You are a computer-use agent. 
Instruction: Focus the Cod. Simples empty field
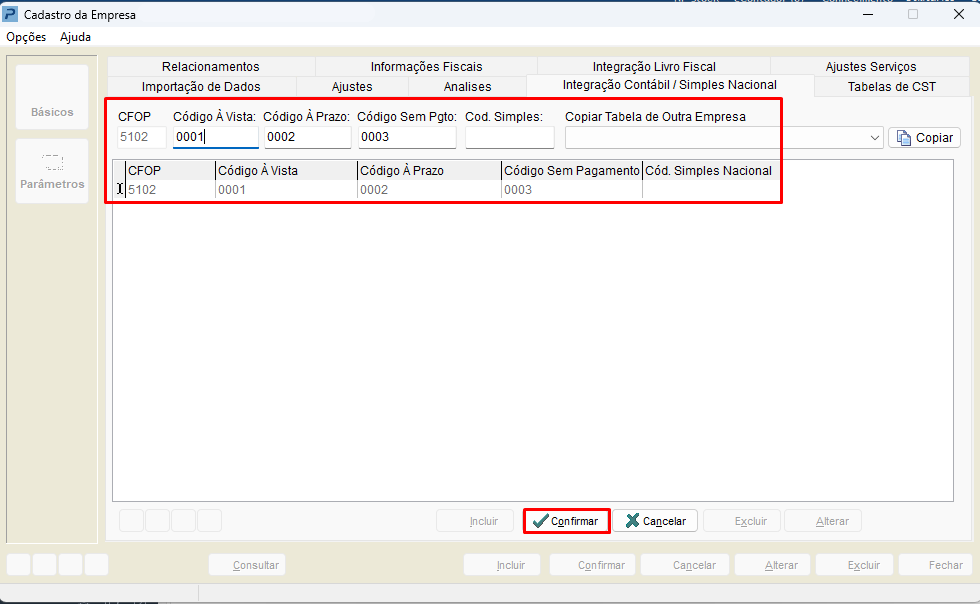[509, 138]
